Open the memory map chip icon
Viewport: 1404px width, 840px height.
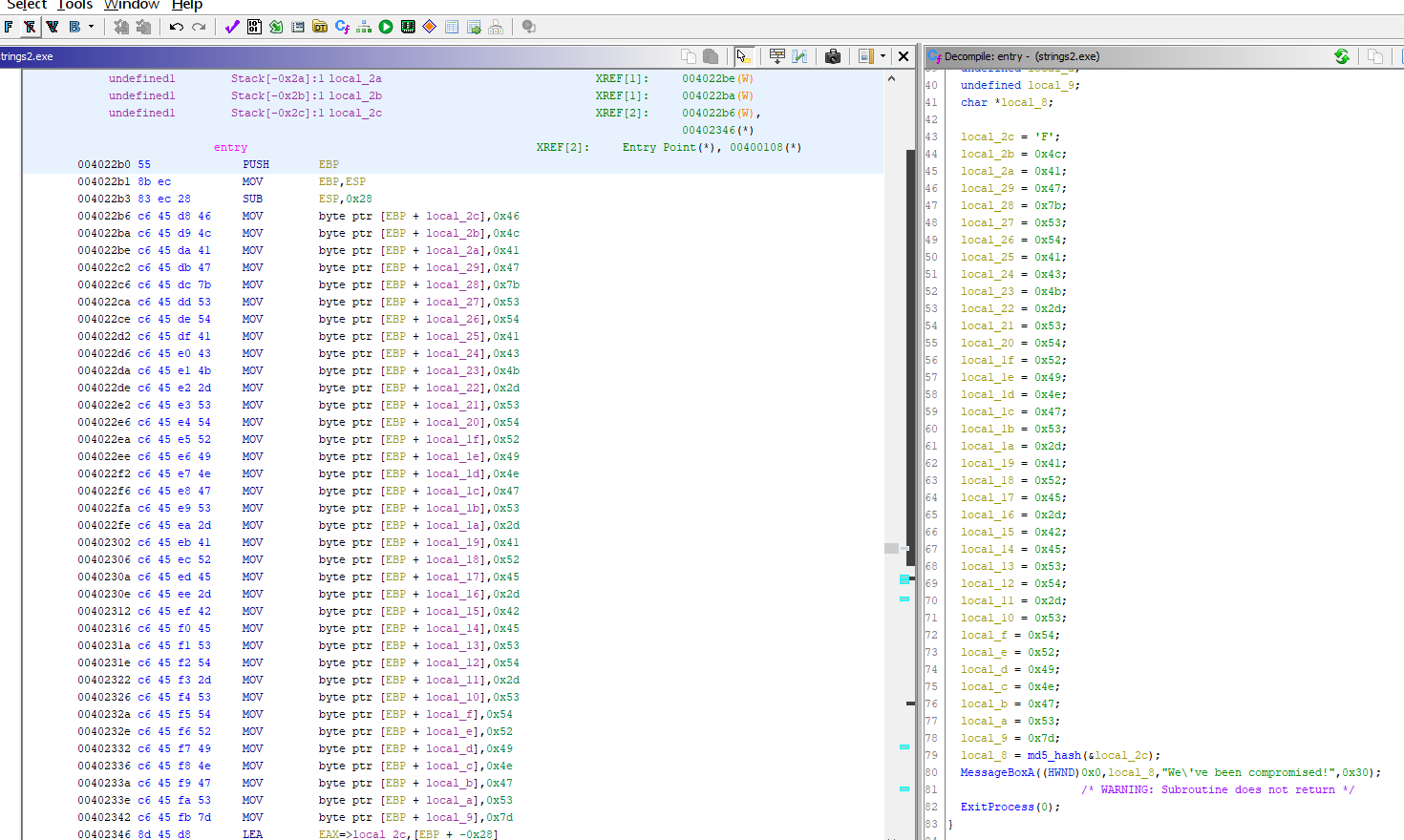click(408, 27)
